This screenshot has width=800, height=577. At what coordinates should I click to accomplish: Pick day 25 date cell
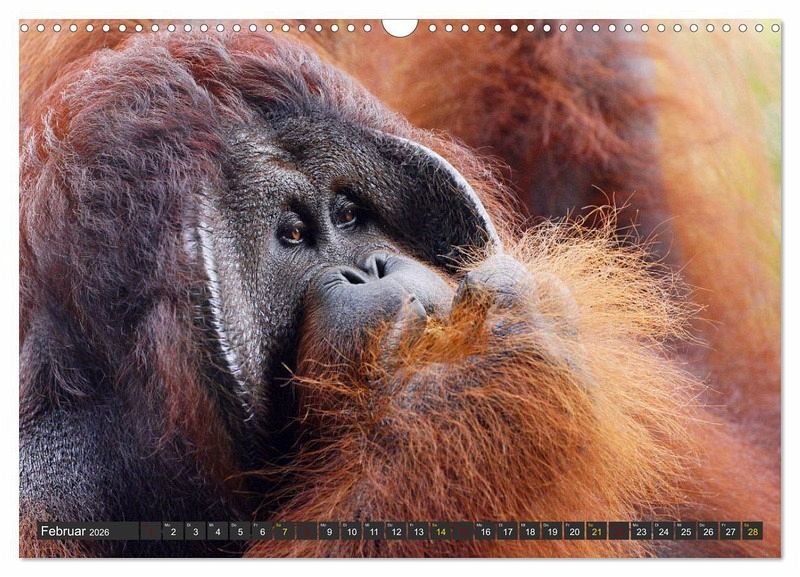click(686, 531)
